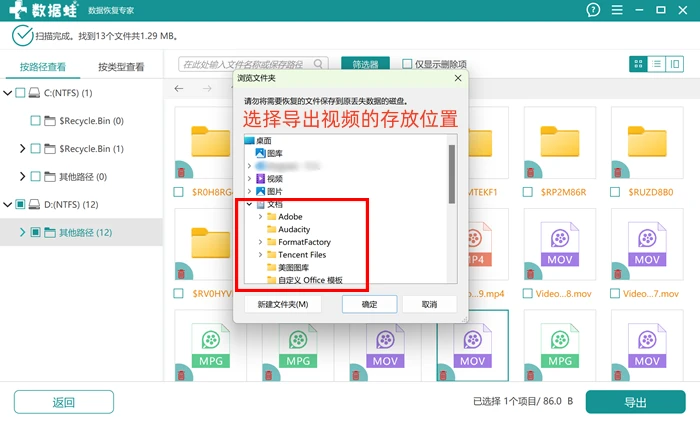Image resolution: width=700 pixels, height=425 pixels.
Task: Switch to list view layout
Action: 656,64
